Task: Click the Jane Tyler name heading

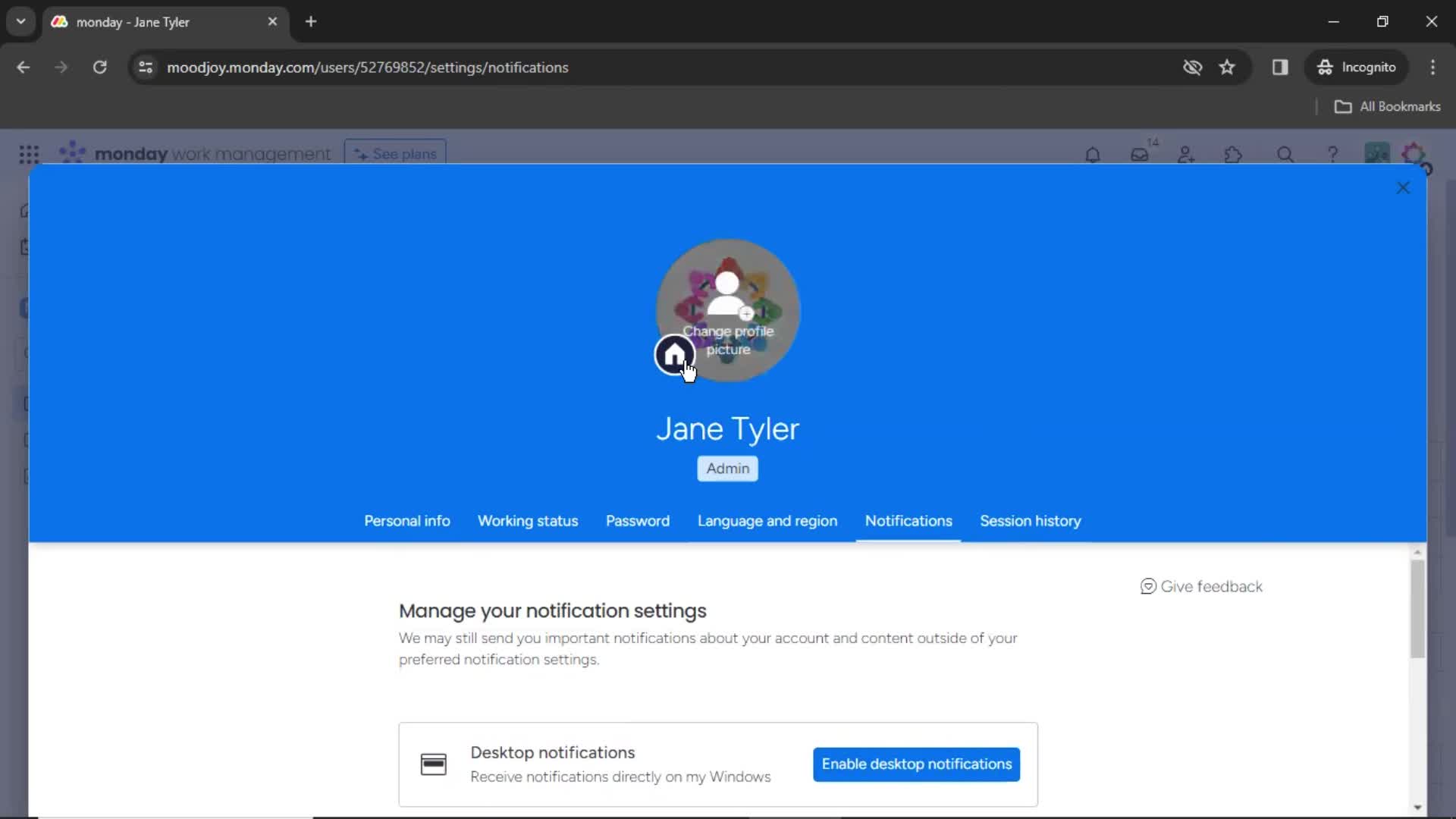Action: 728,429
